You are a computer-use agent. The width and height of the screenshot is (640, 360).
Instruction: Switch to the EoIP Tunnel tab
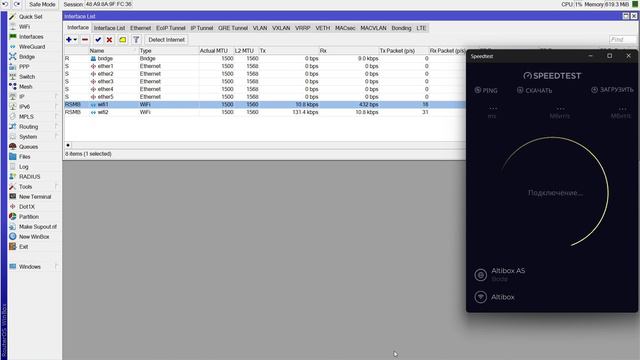tap(171, 28)
